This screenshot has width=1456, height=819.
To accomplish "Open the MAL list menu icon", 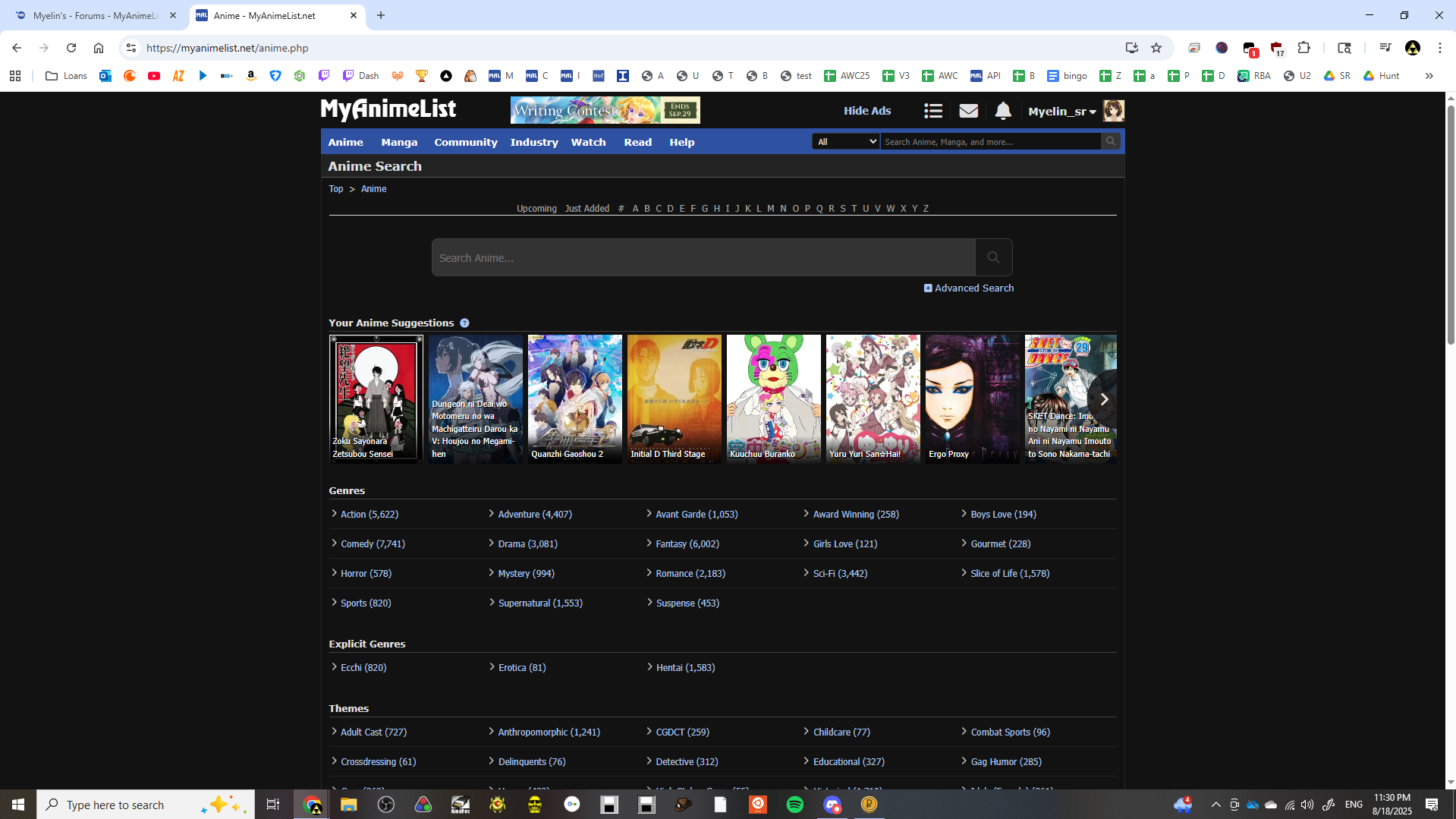I will (933, 111).
